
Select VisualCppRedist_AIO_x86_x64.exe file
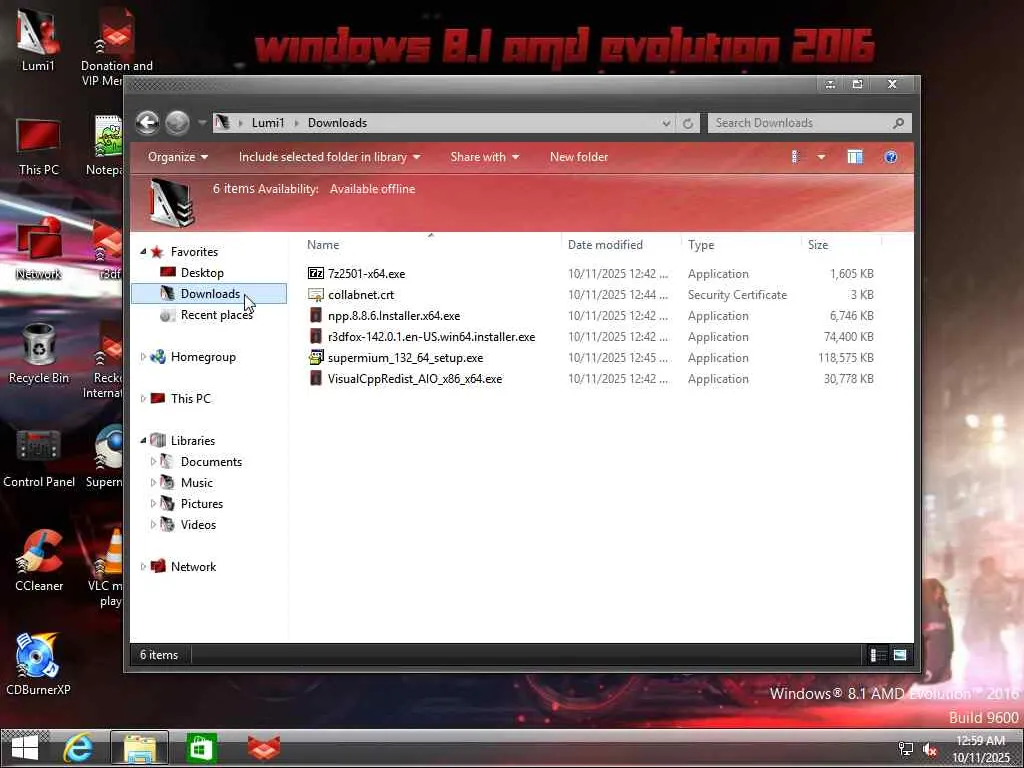[x=415, y=379]
